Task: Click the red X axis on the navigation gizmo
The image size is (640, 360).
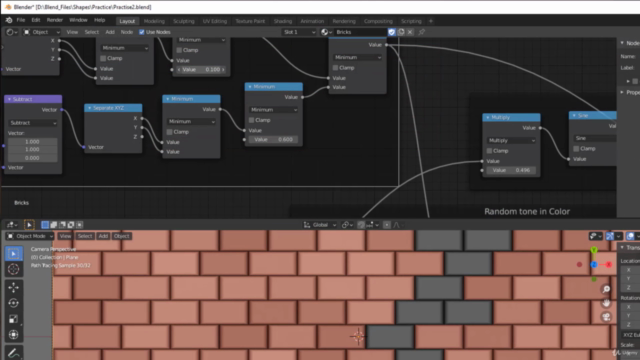Action: 609,264
